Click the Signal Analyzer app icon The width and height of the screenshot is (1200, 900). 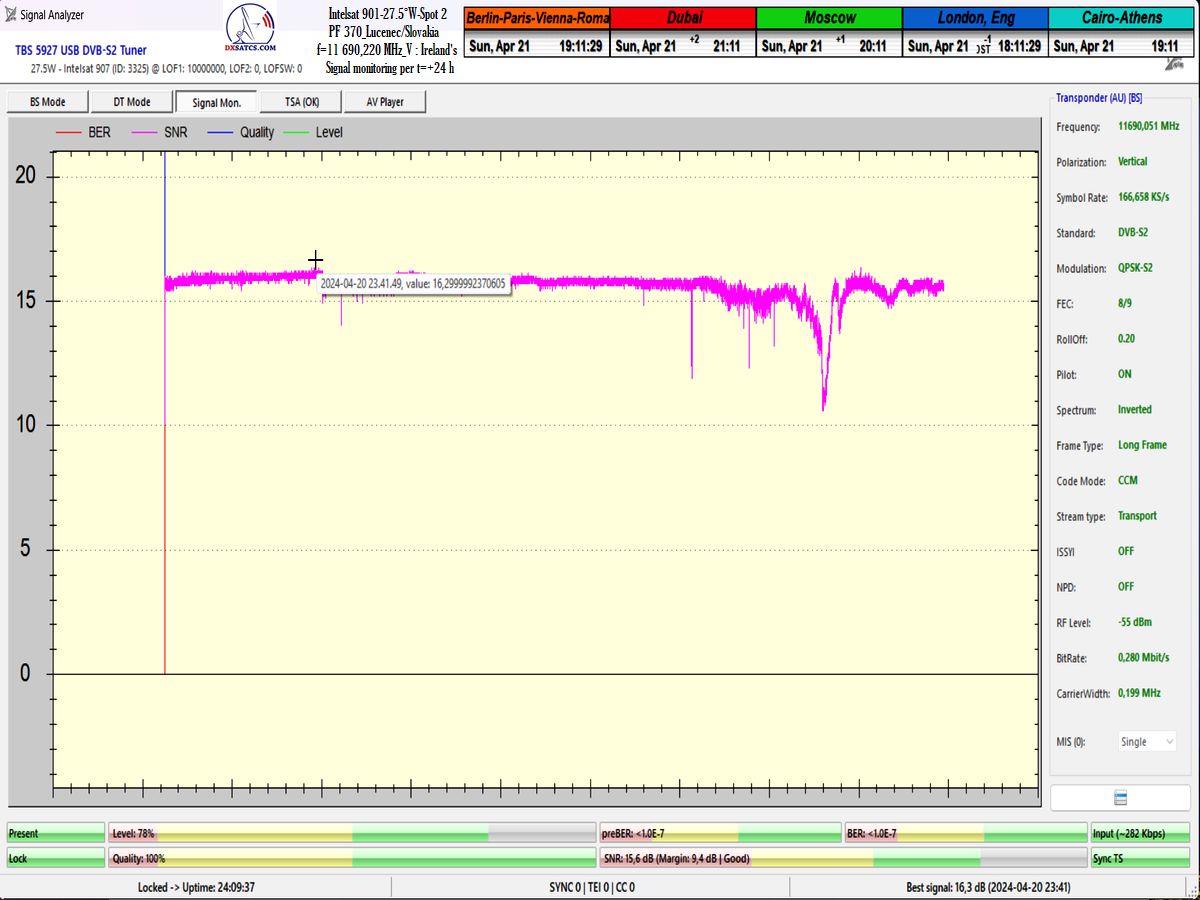[x=11, y=15]
